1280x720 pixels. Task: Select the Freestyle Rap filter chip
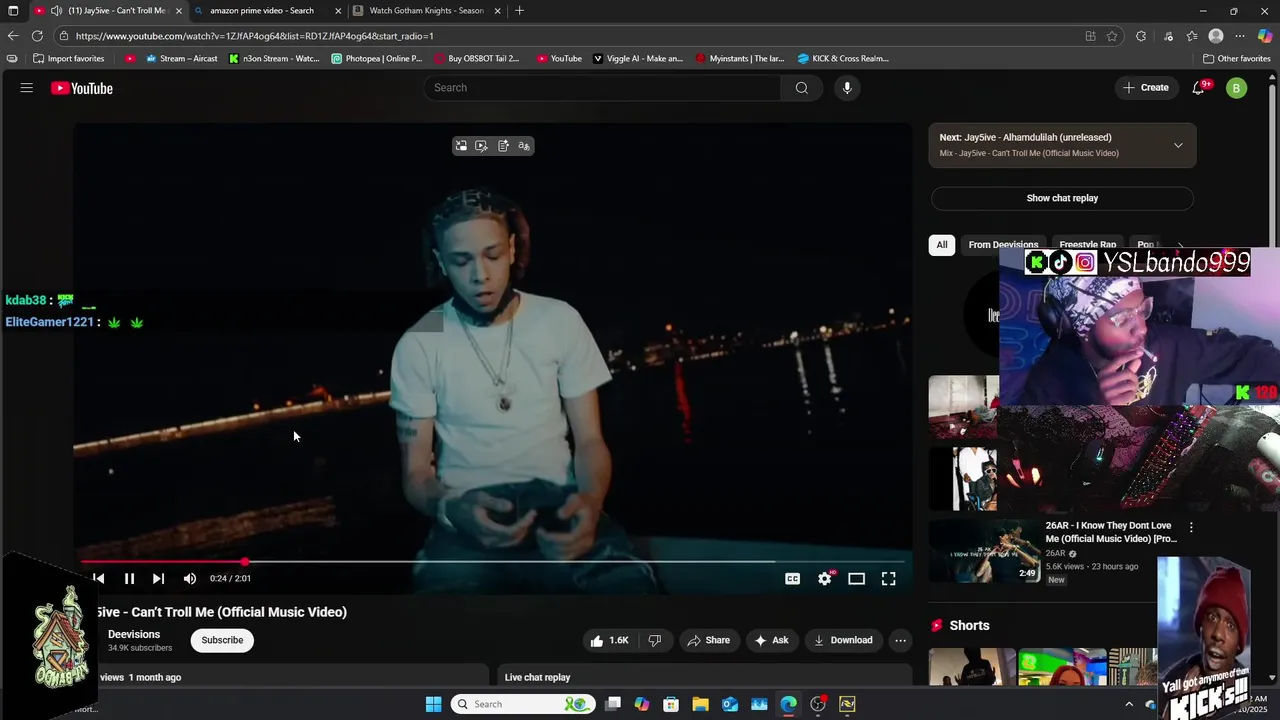[1087, 245]
